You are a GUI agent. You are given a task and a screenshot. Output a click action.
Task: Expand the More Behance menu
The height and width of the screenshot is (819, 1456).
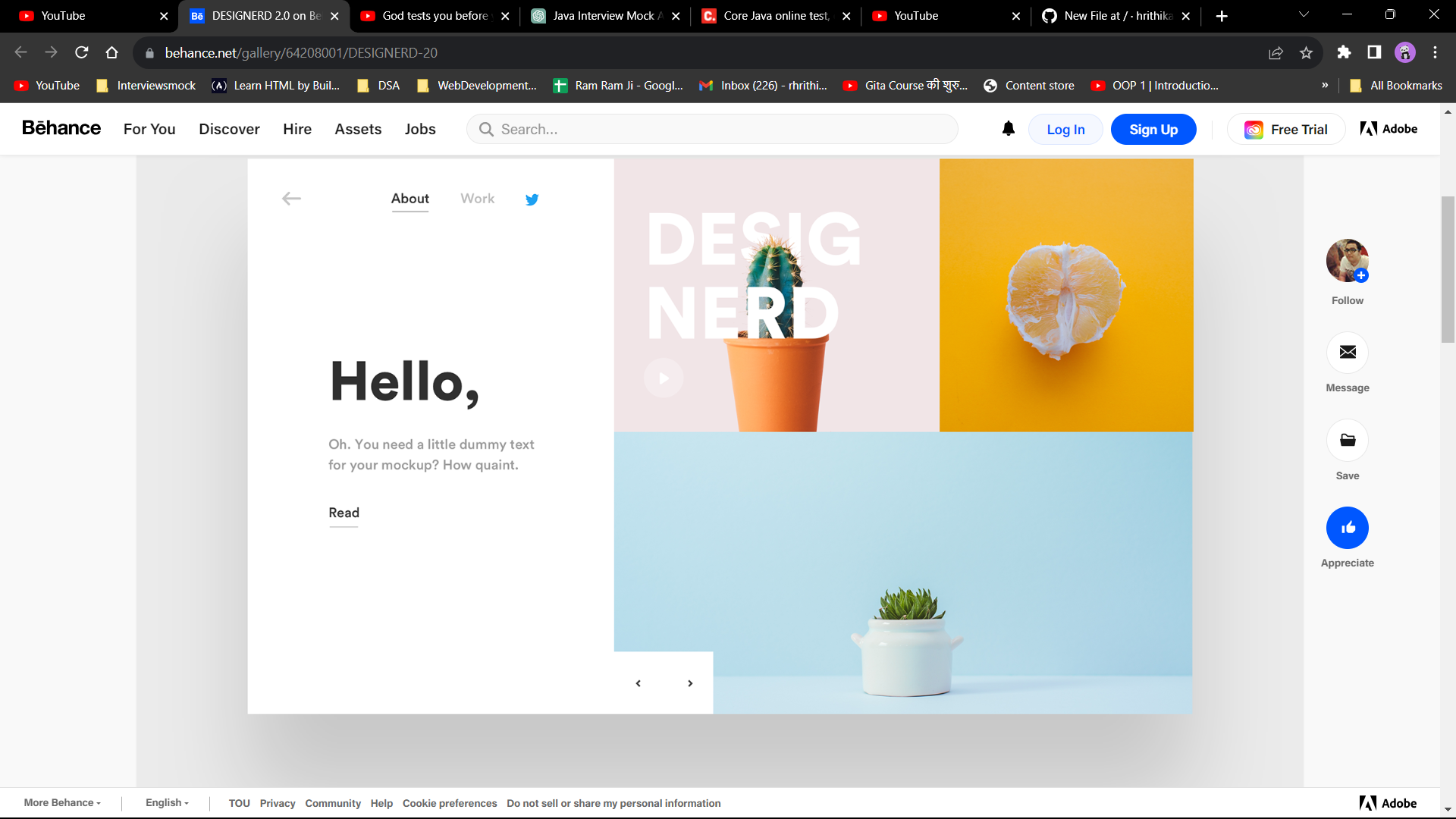point(61,802)
